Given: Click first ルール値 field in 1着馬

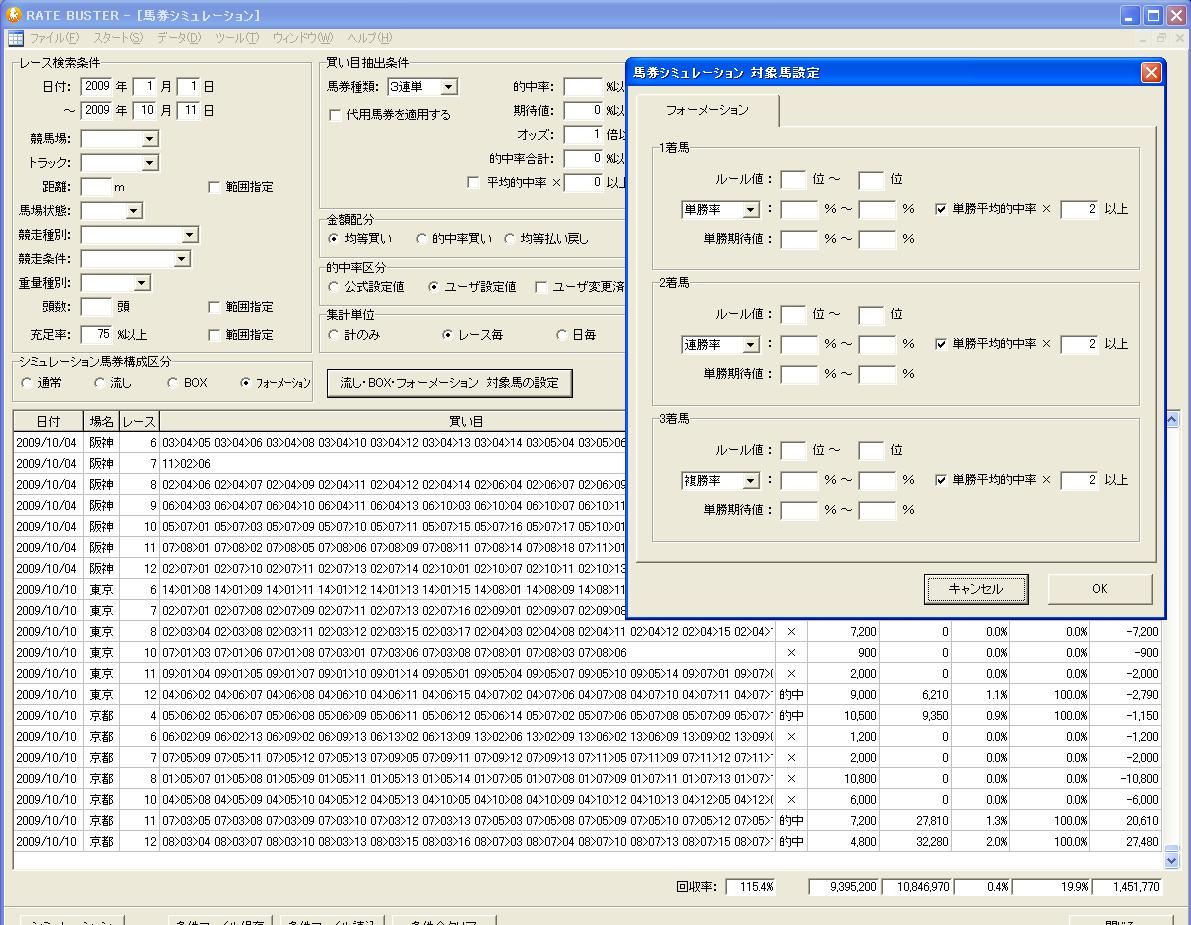Looking at the screenshot, I should click(x=793, y=179).
